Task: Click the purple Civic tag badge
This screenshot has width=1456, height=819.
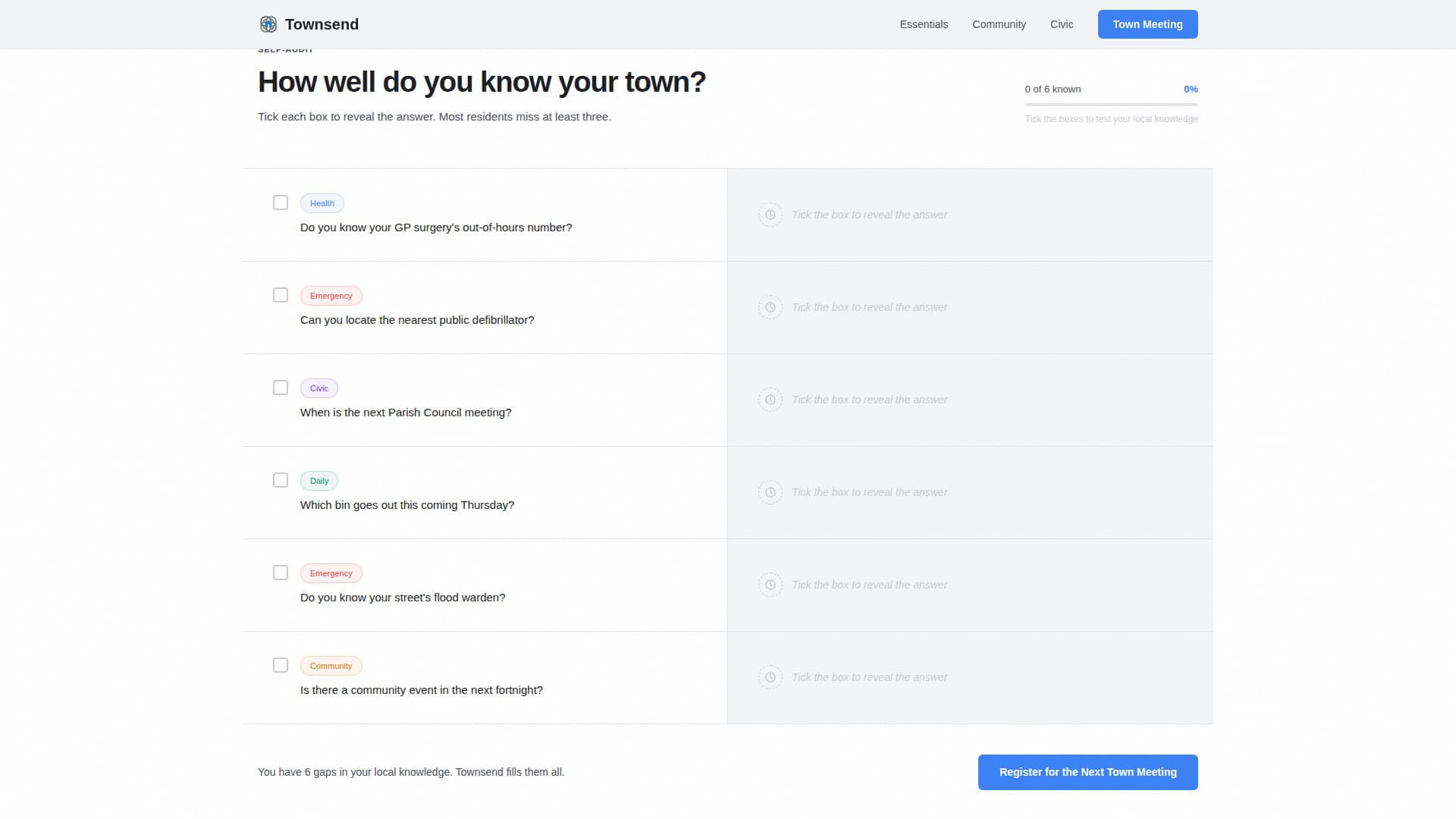Action: tap(319, 388)
